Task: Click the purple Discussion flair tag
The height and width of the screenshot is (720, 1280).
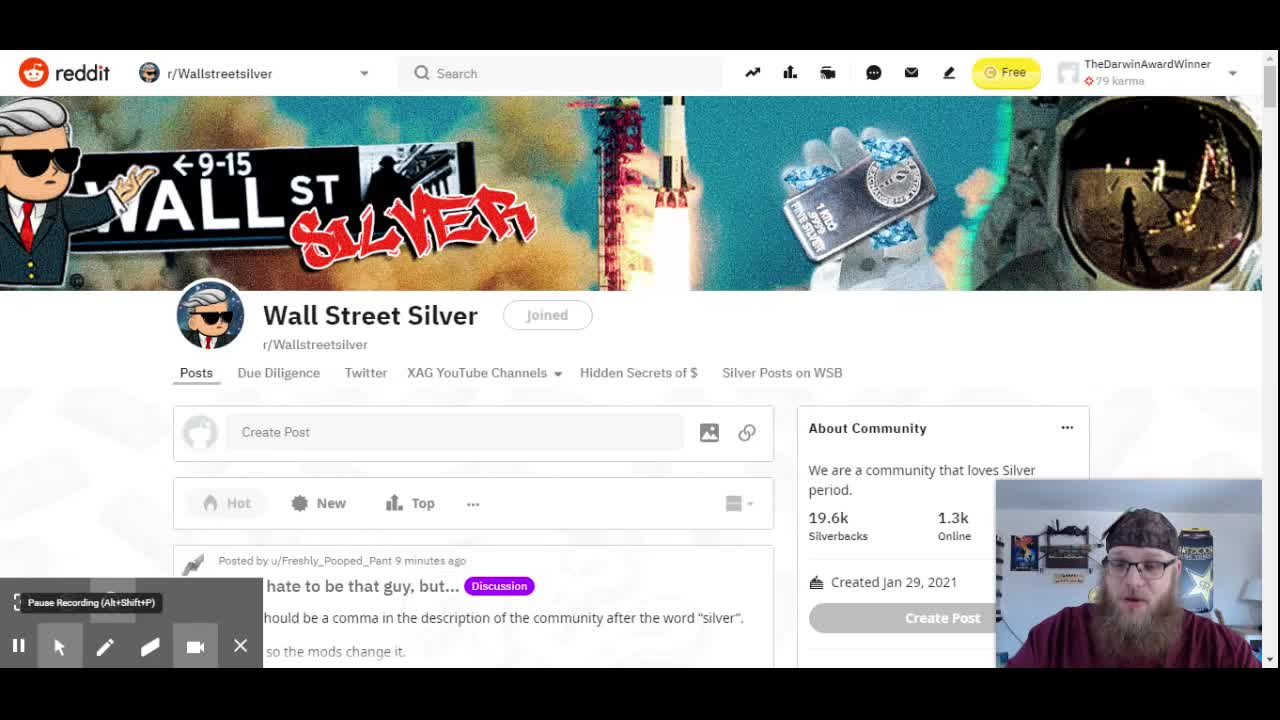Action: point(499,586)
